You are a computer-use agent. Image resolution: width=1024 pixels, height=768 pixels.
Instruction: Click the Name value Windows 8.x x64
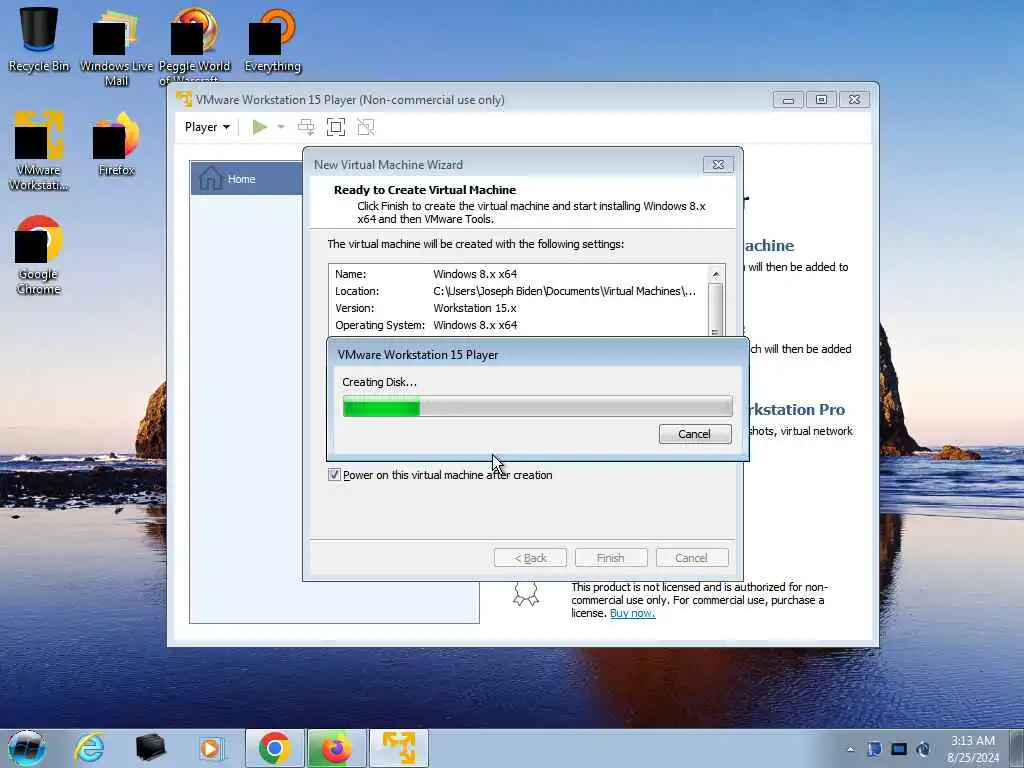click(x=475, y=274)
